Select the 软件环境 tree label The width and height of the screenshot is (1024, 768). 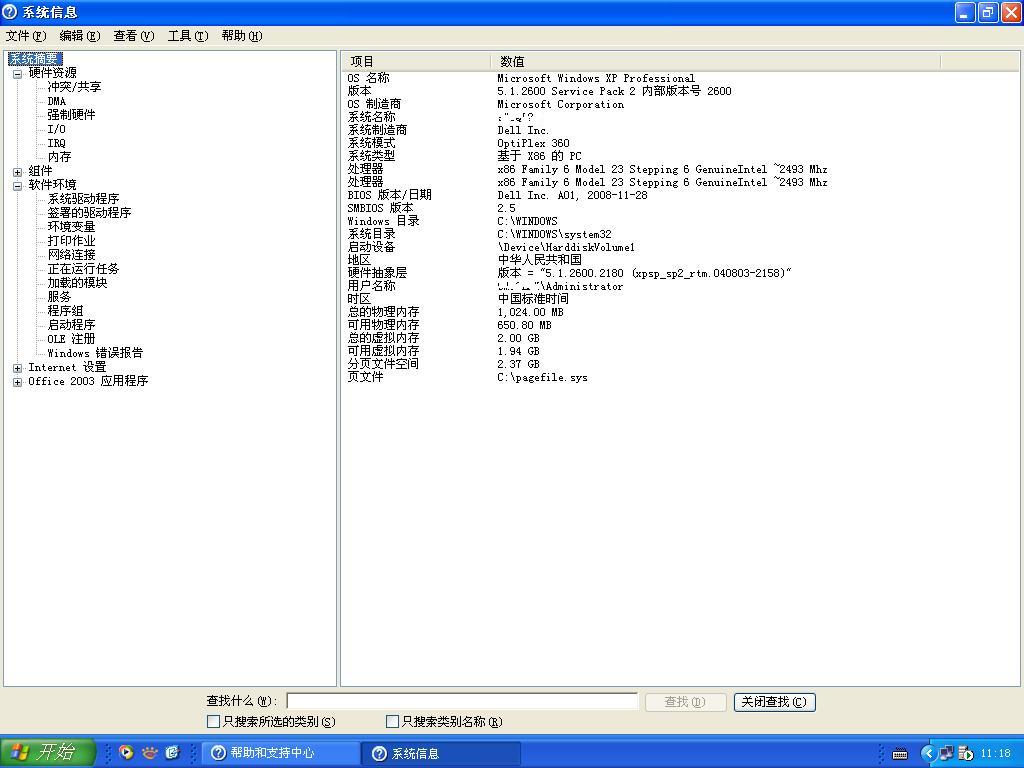(x=52, y=185)
